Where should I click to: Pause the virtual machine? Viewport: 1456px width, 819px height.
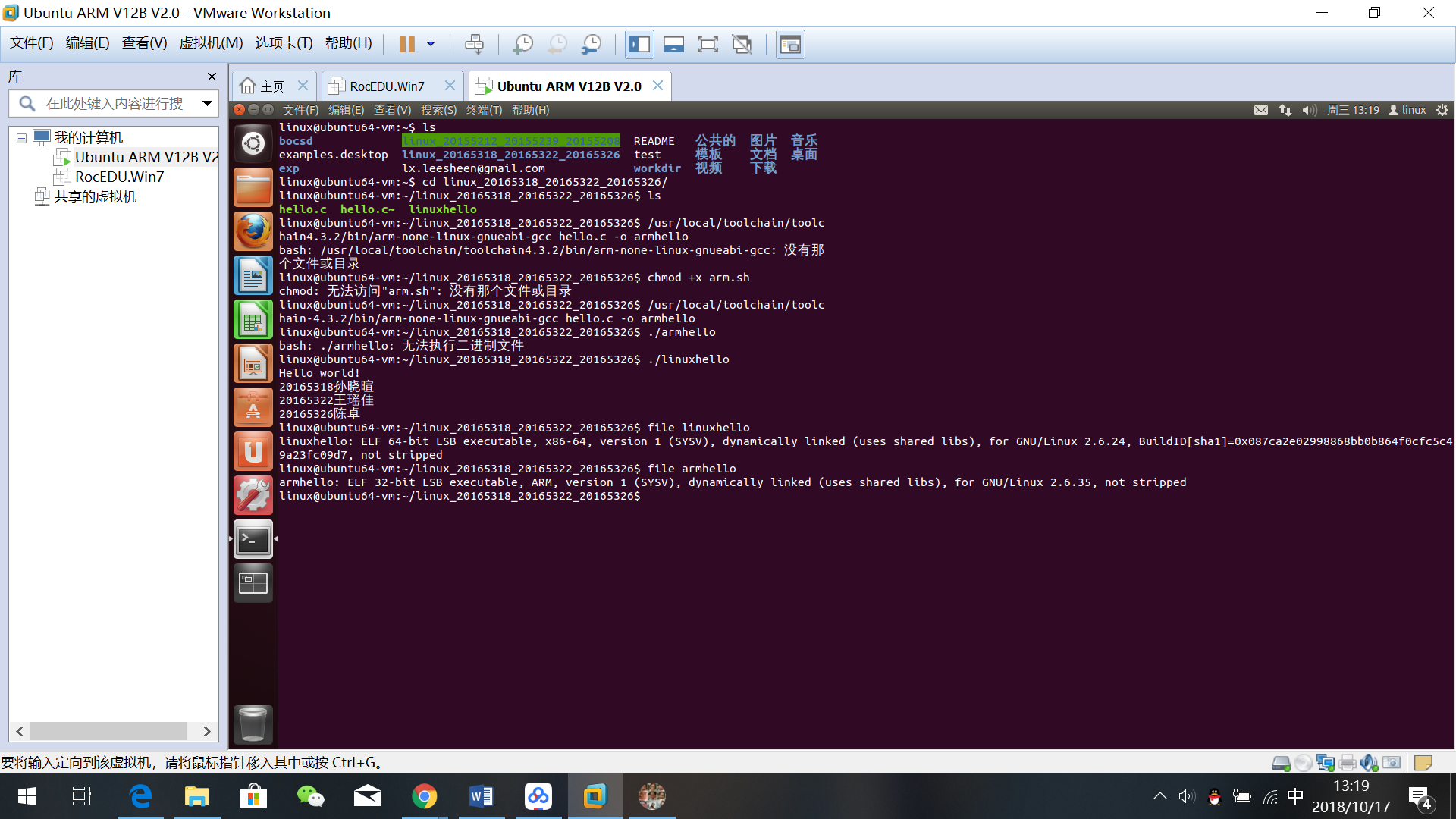(407, 44)
